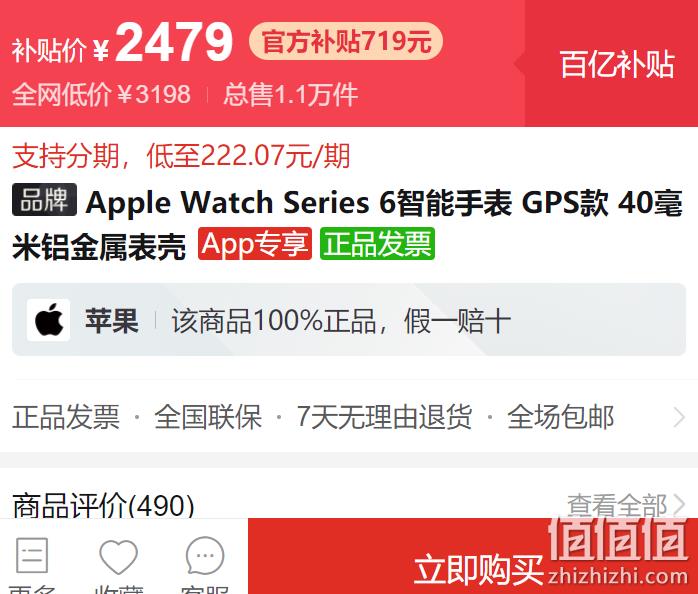Open customer service chat bubble icon
The image size is (698, 594).
pos(205,556)
